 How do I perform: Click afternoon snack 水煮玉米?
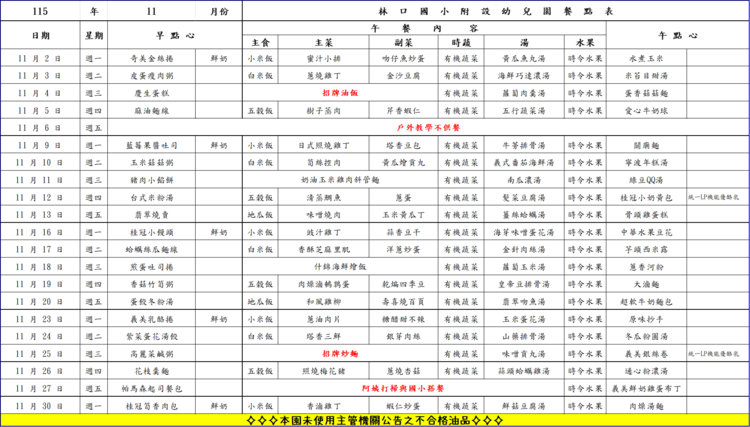pos(646,59)
